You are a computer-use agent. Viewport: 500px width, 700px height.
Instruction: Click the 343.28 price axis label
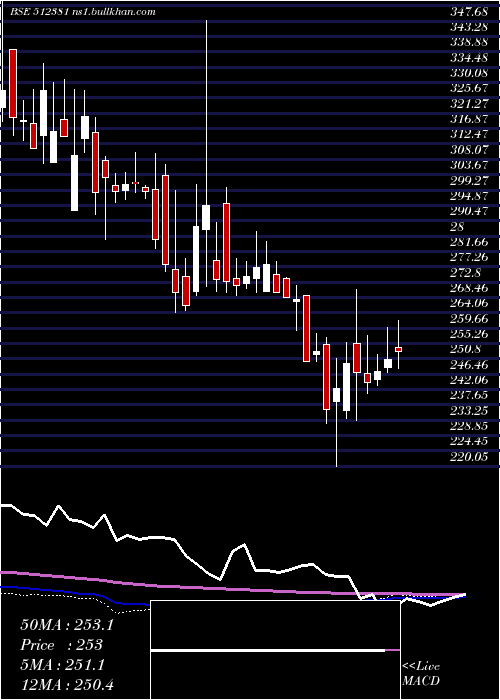468,27
